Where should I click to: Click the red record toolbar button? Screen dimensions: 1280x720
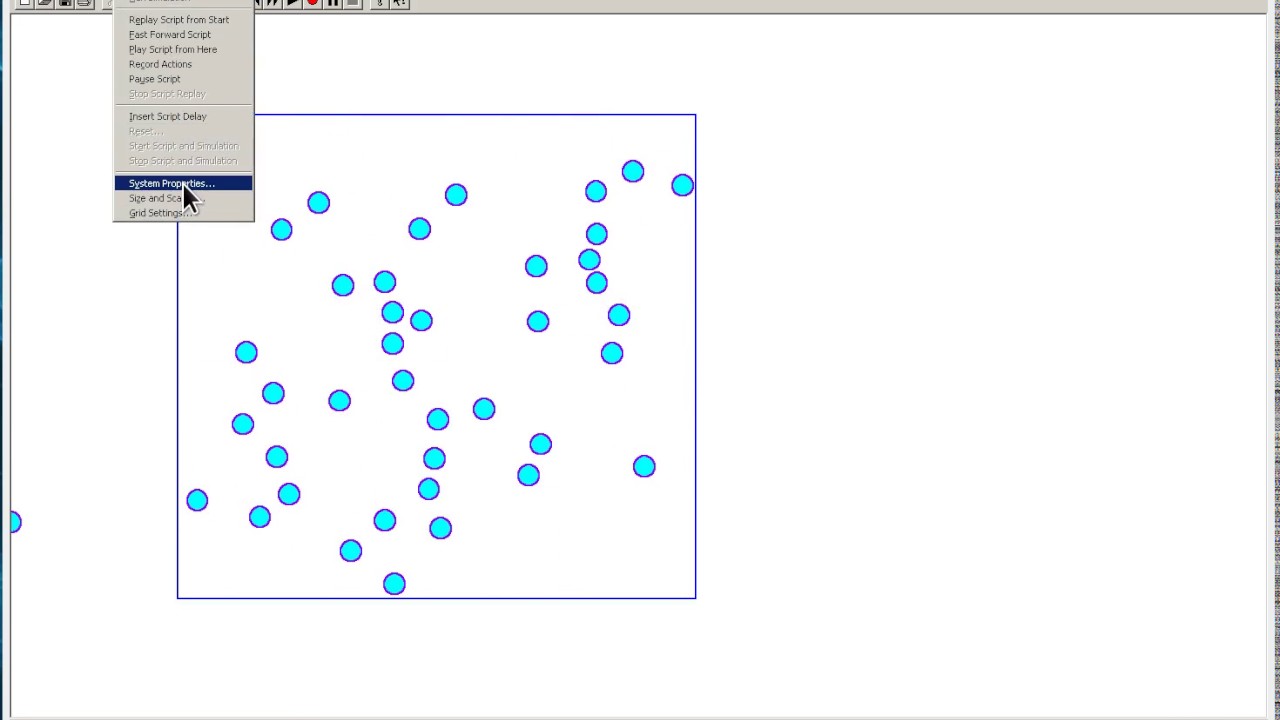[x=312, y=3]
